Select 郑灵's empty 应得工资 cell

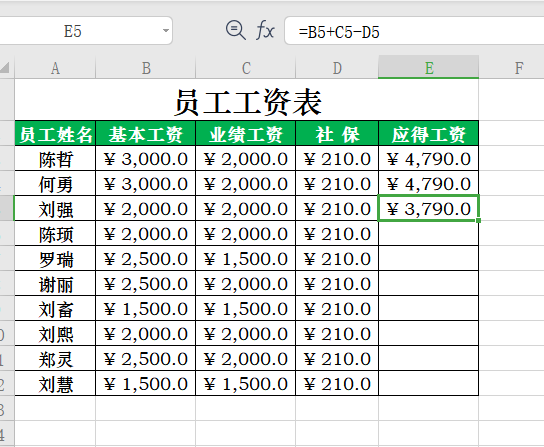428,358
